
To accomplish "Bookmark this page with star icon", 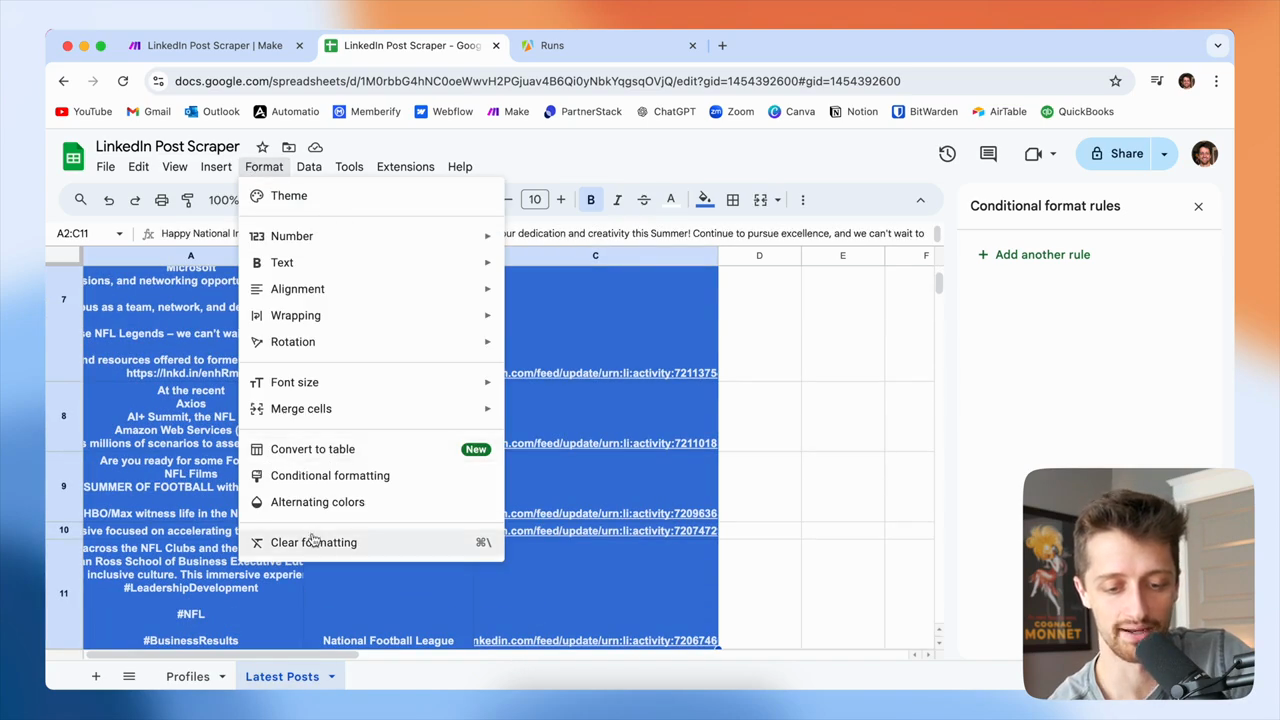I will click(x=1115, y=81).
